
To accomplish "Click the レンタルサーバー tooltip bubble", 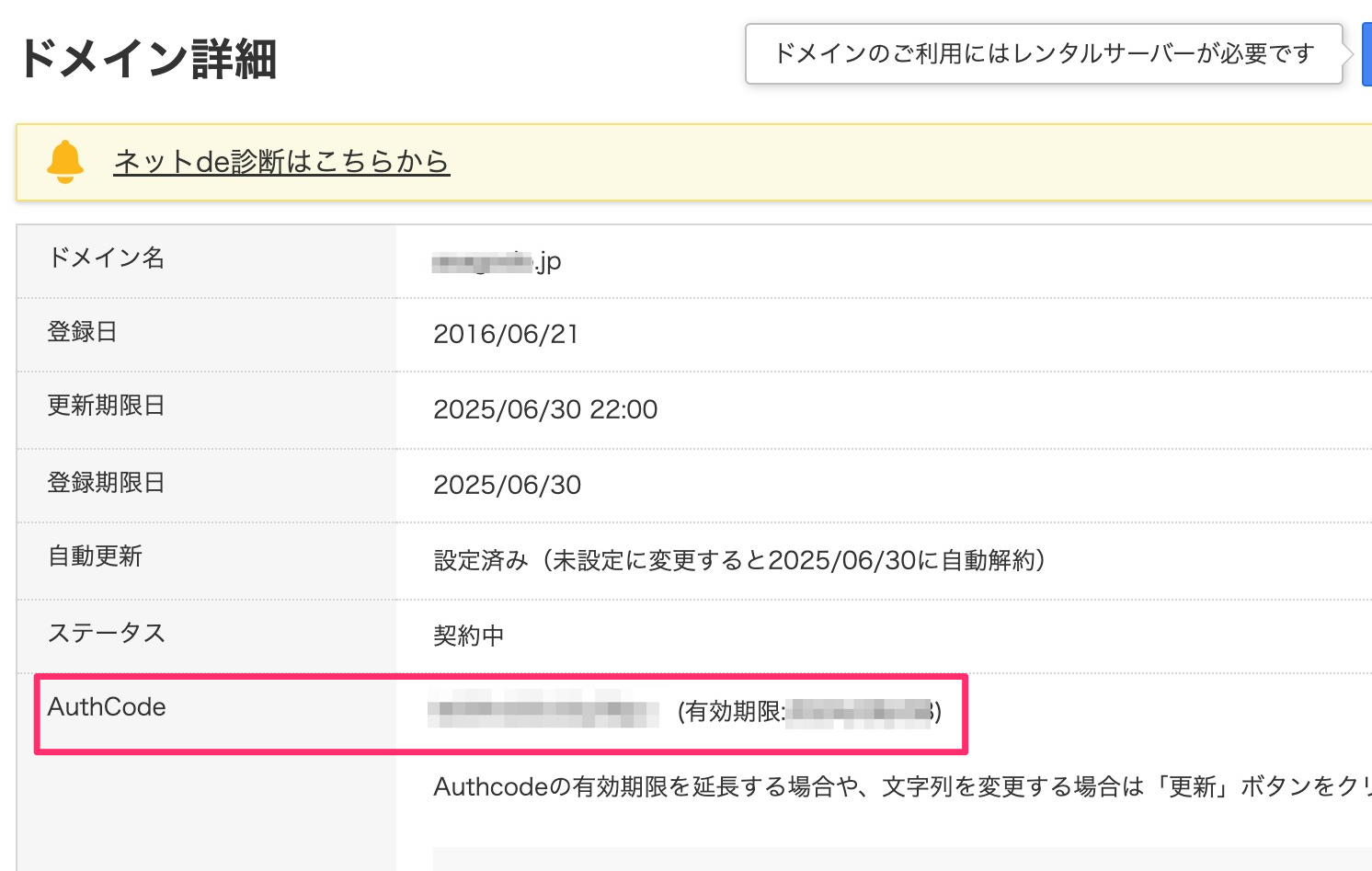I will [1042, 53].
